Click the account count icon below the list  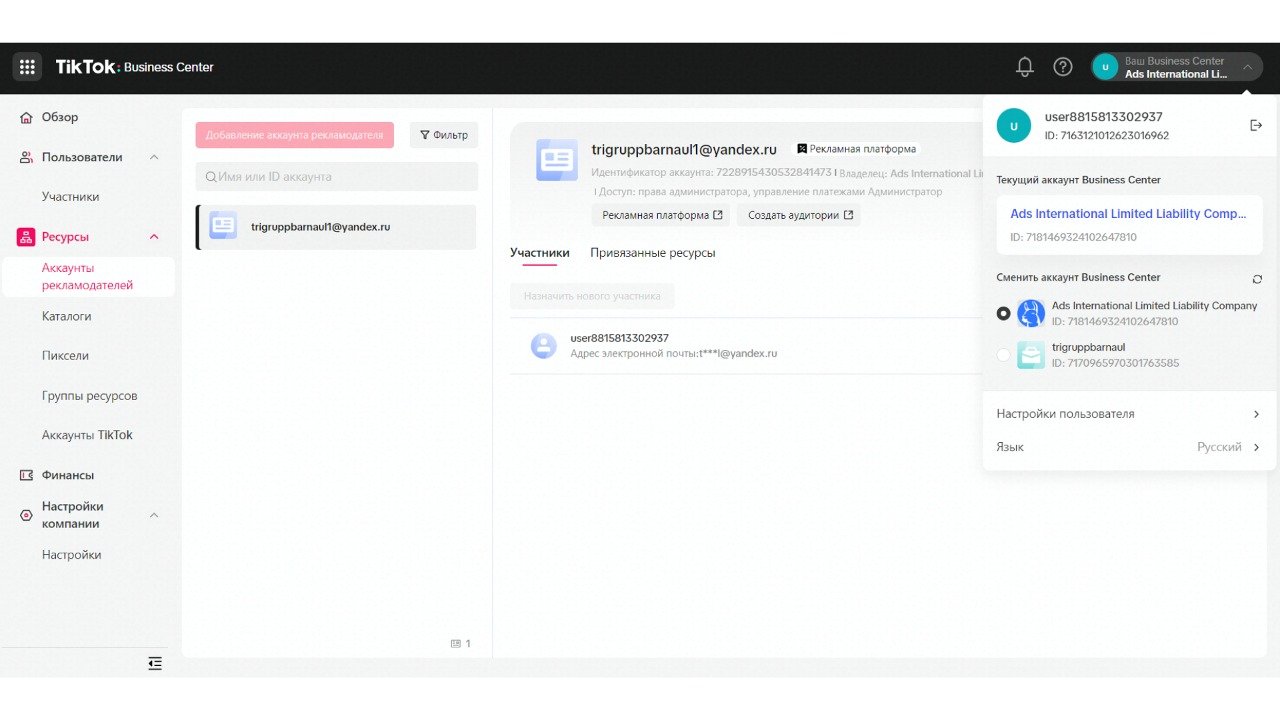click(x=456, y=644)
